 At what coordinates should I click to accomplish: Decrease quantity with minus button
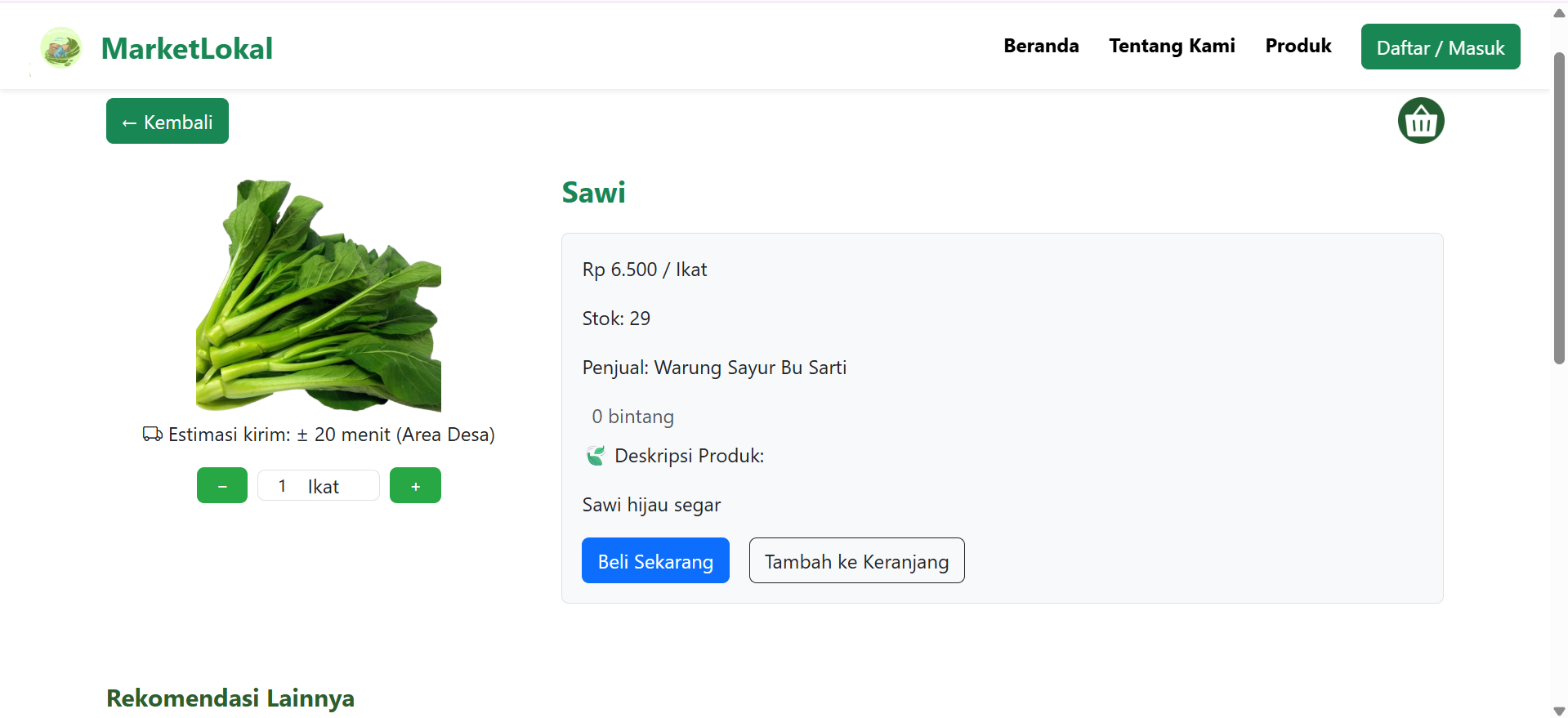point(222,485)
